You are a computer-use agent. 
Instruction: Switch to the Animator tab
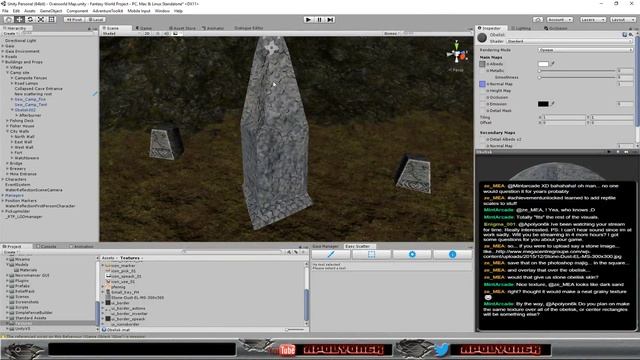pos(213,28)
